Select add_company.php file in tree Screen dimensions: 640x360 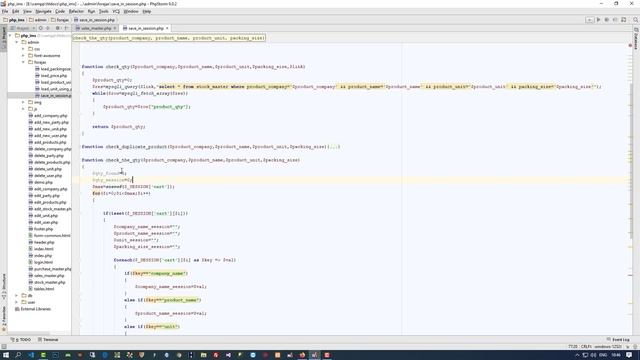point(48,116)
